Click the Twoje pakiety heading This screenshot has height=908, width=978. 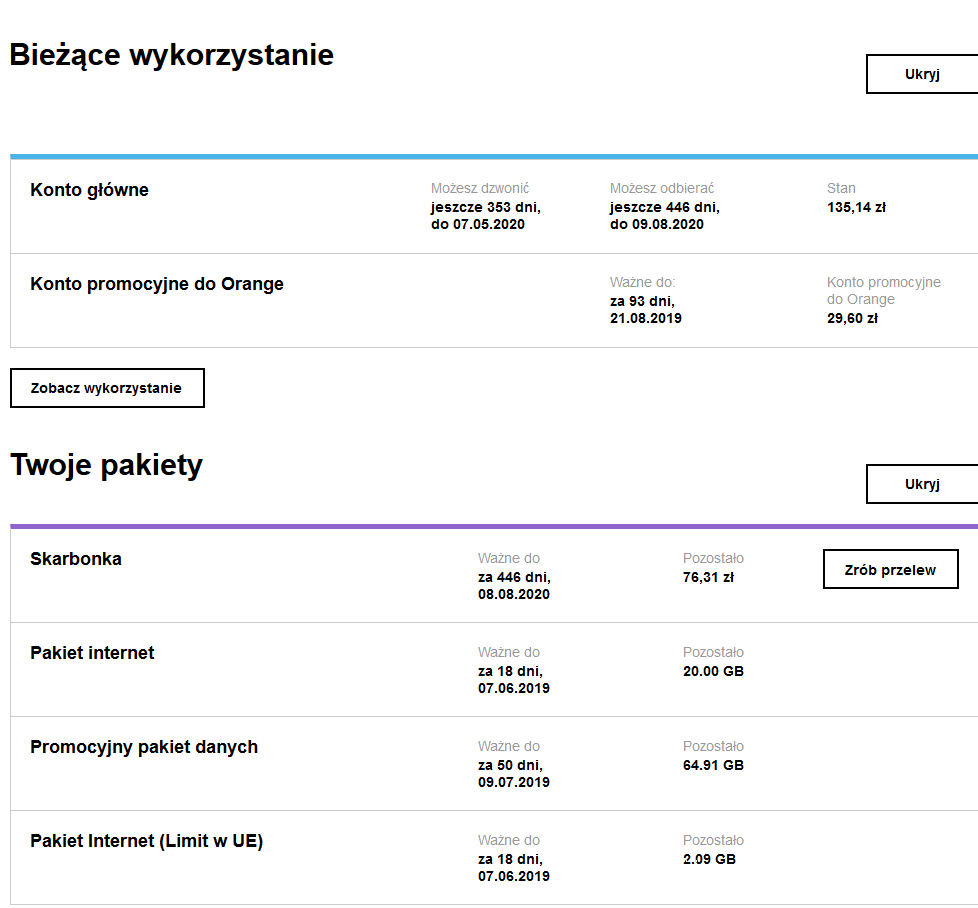pyautogui.click(x=106, y=464)
